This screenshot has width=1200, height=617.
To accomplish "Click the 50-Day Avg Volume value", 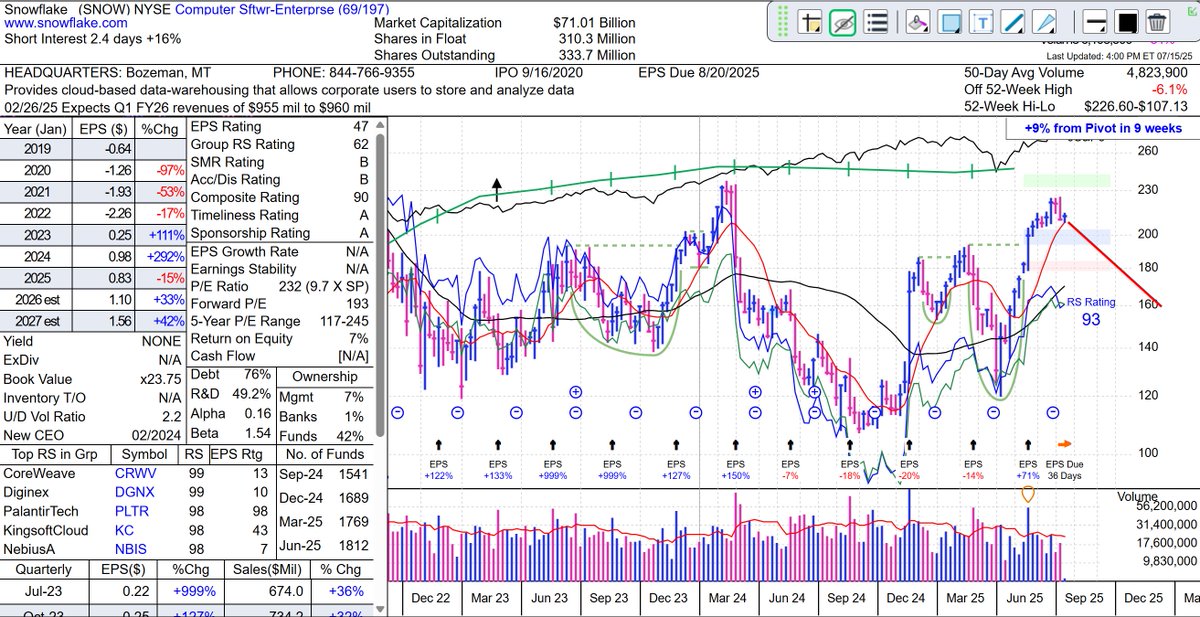I will (1158, 74).
